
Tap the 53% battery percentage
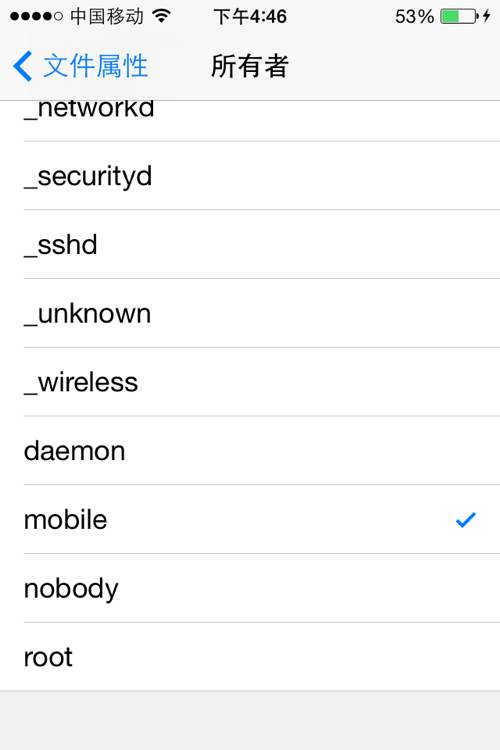coord(414,16)
